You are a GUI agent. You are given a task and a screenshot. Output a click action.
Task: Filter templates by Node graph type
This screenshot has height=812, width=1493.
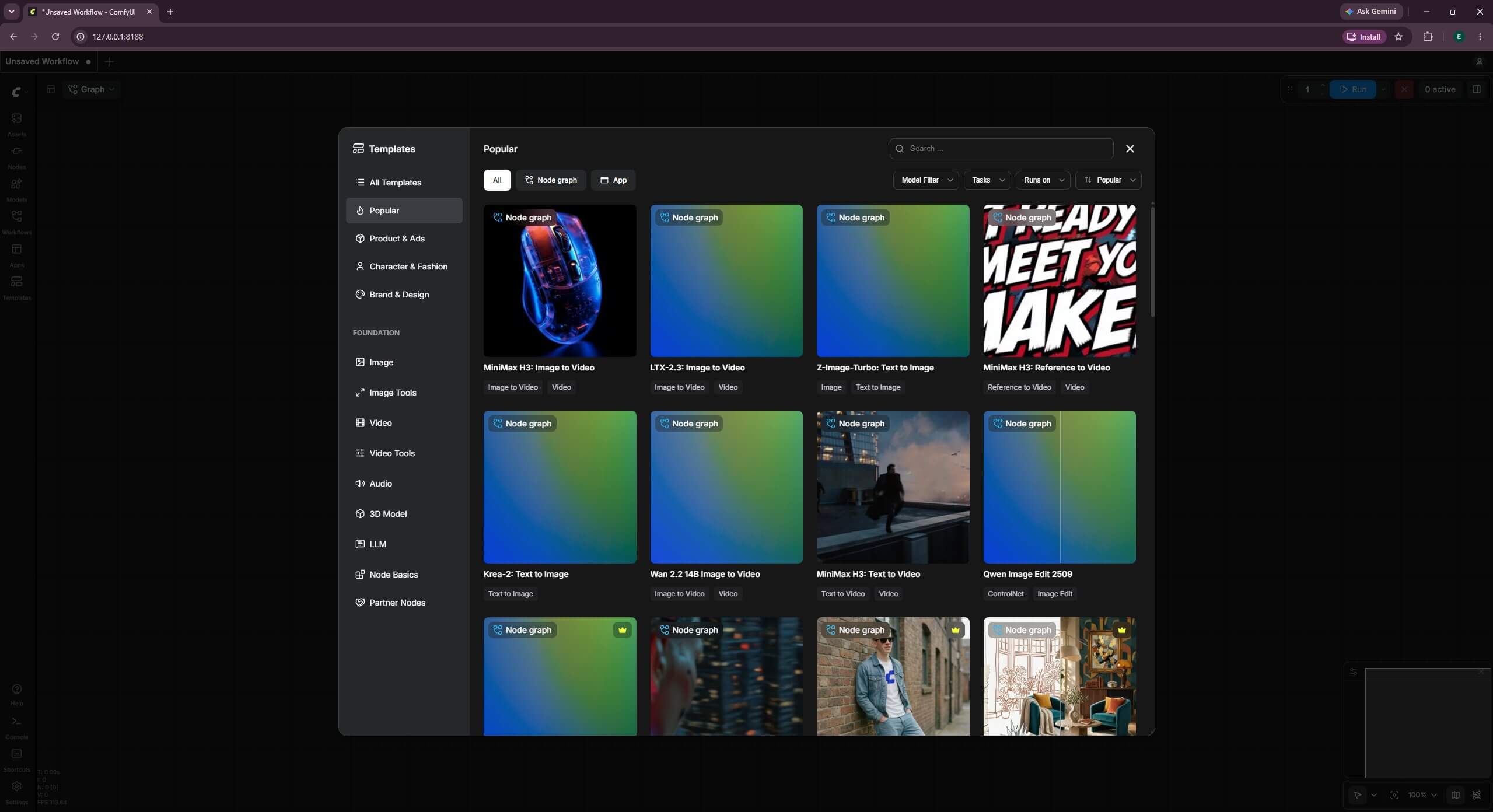point(551,180)
